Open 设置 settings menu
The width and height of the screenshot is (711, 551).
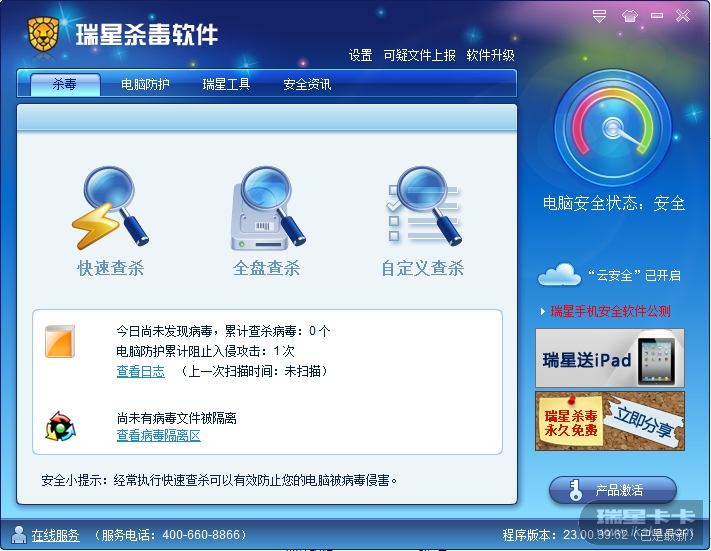coord(360,55)
